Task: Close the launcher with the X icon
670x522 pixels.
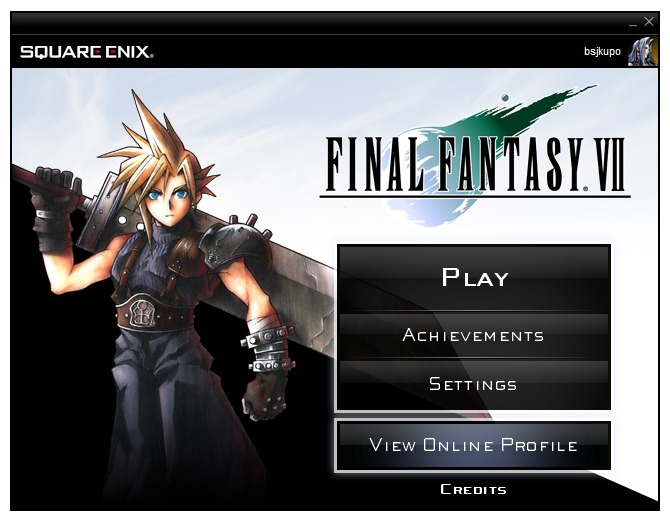Action: pyautogui.click(x=649, y=21)
